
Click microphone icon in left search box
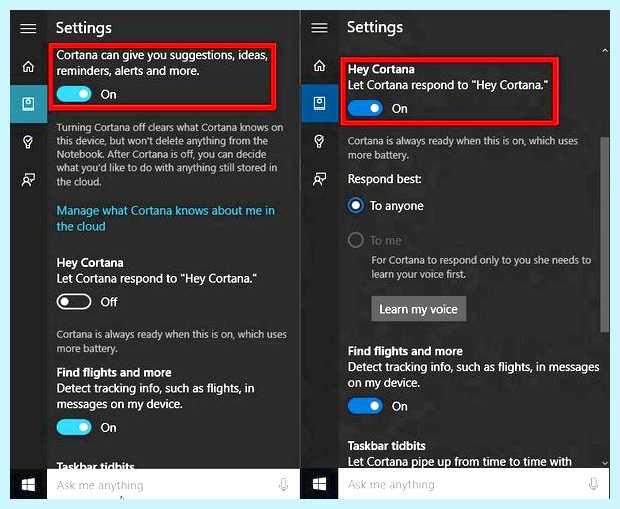point(283,484)
